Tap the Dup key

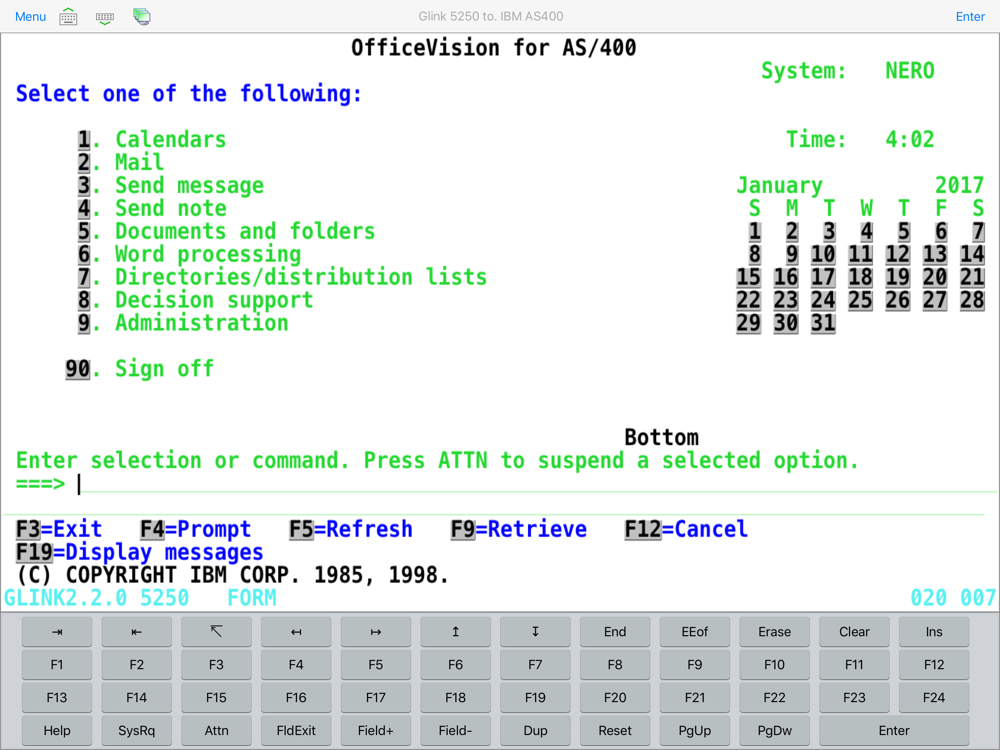point(535,731)
